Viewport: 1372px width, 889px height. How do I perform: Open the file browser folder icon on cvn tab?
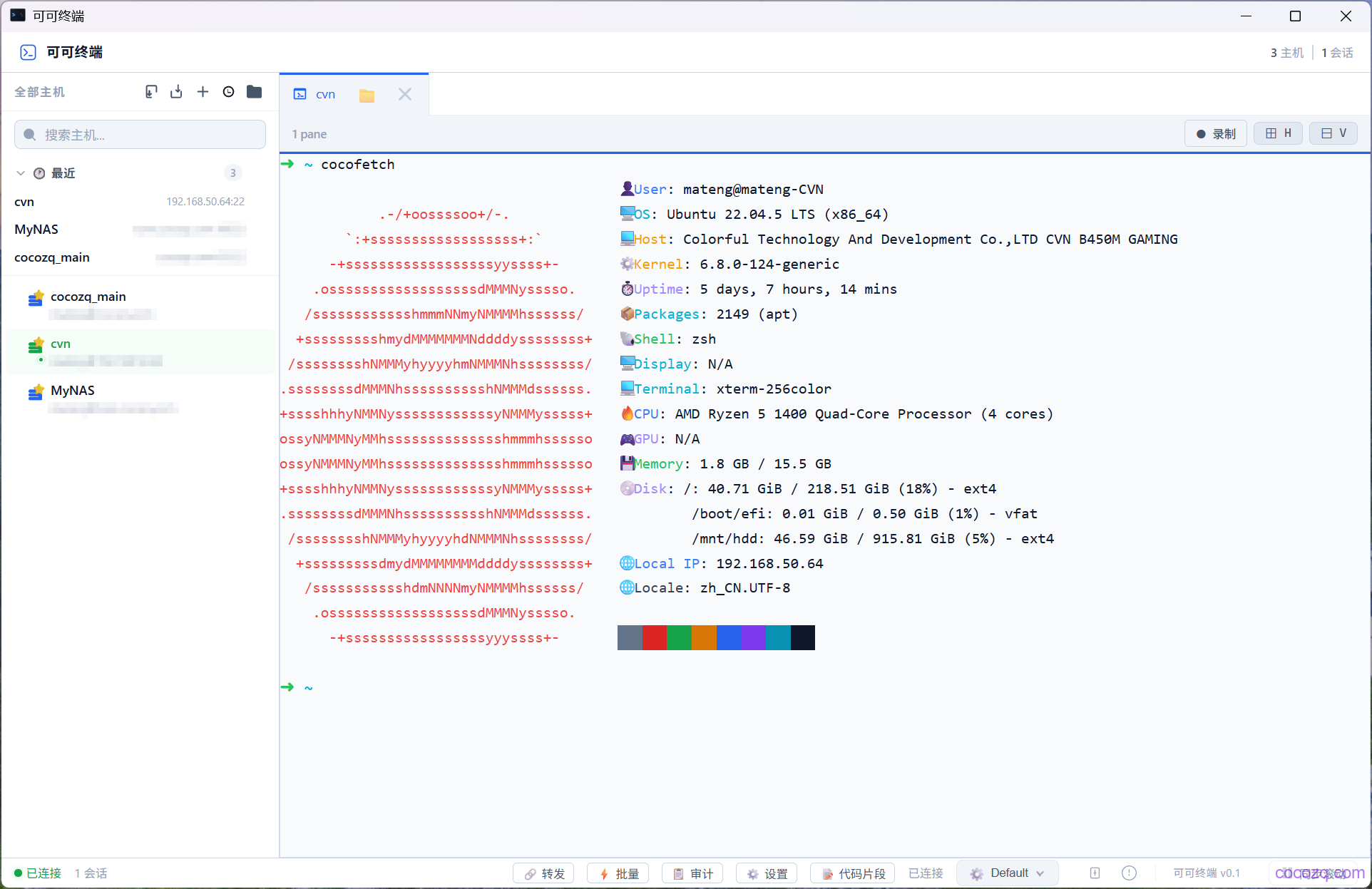[x=367, y=95]
